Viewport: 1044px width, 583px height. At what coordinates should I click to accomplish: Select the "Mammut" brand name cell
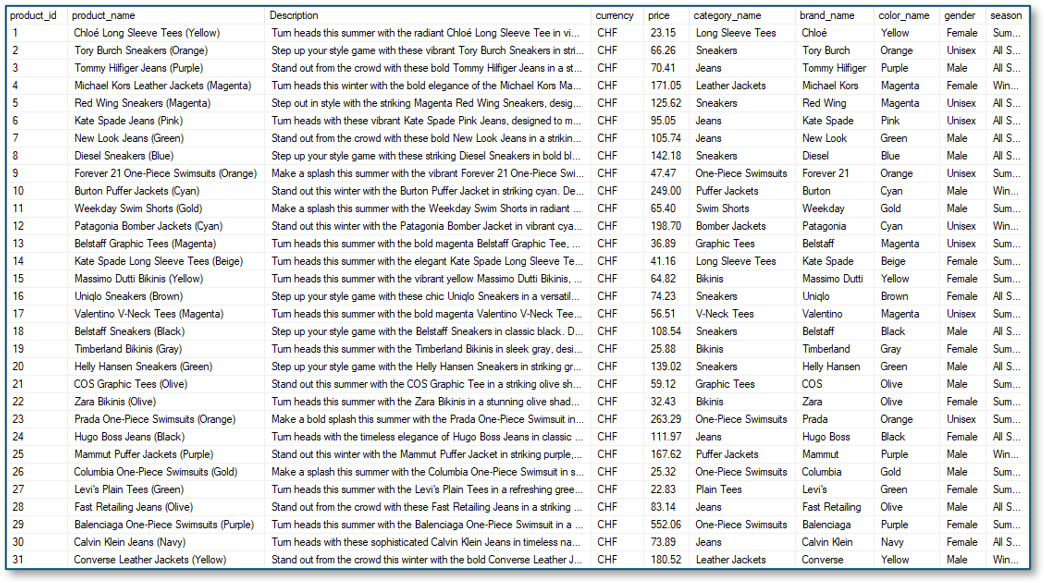pyautogui.click(x=820, y=455)
